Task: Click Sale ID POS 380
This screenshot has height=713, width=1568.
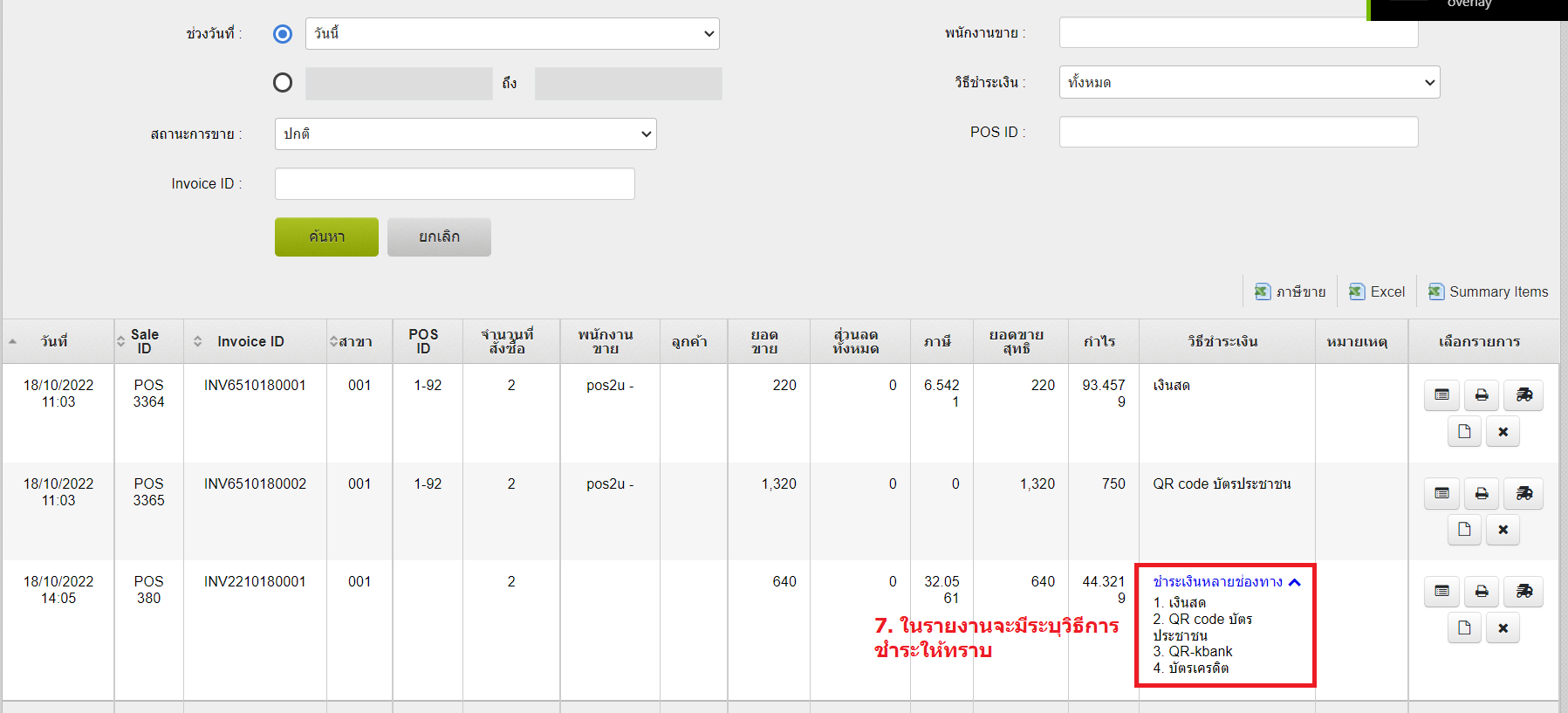Action: [148, 589]
